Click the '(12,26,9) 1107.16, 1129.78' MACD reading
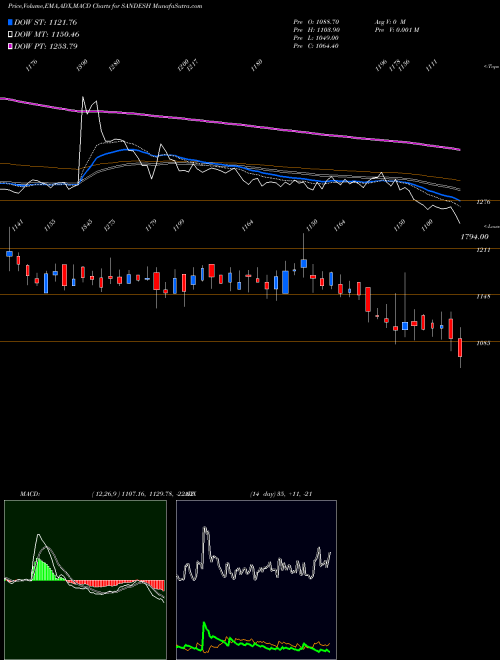500x660 pixels. tap(131, 494)
